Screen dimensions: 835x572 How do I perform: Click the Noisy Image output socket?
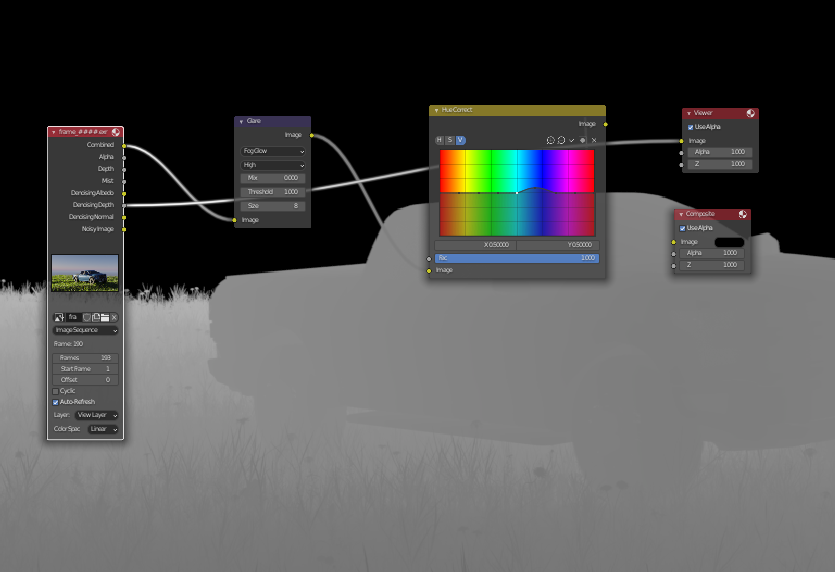[x=124, y=230]
